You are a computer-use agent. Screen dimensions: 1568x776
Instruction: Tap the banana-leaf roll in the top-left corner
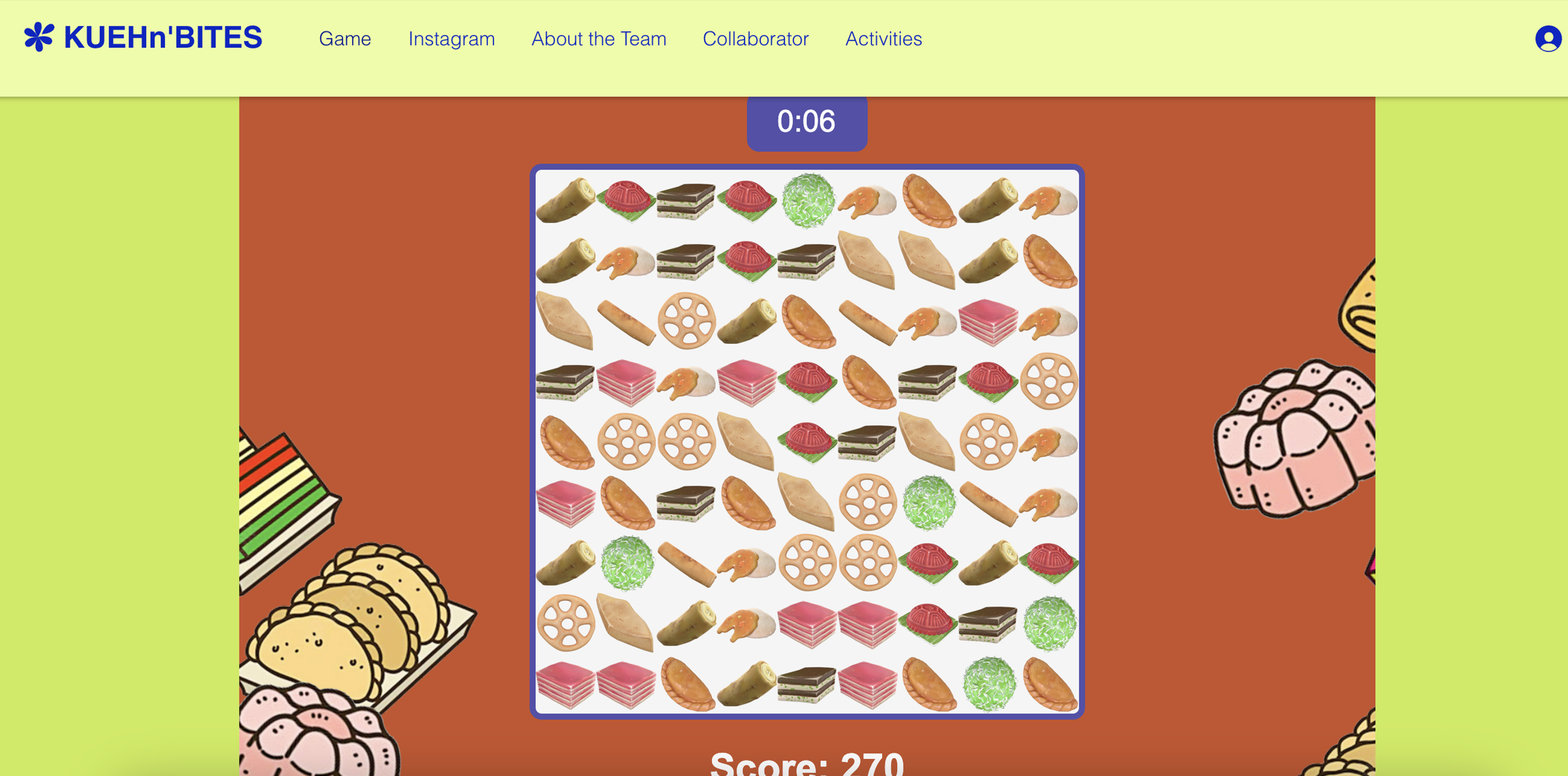pos(566,200)
